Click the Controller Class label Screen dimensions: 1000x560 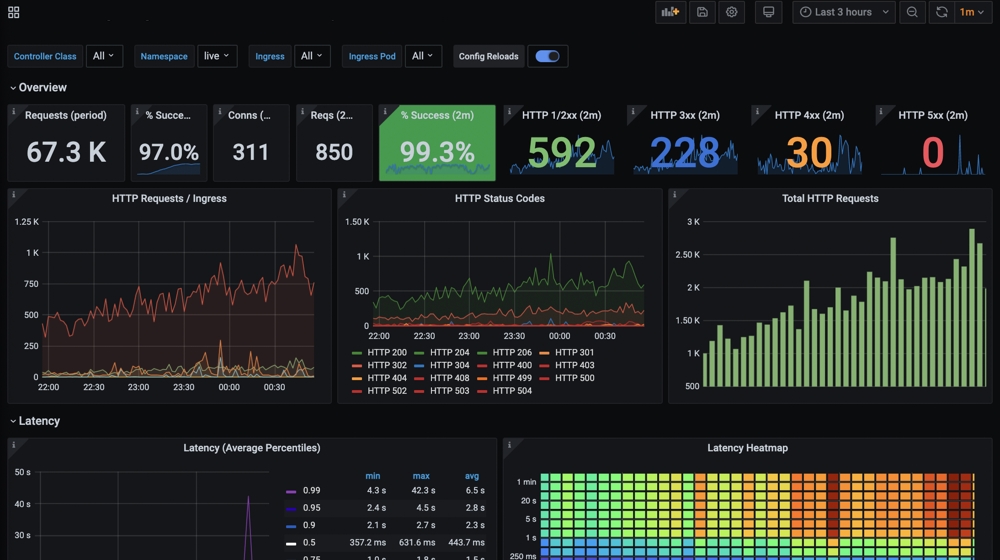[x=45, y=56]
